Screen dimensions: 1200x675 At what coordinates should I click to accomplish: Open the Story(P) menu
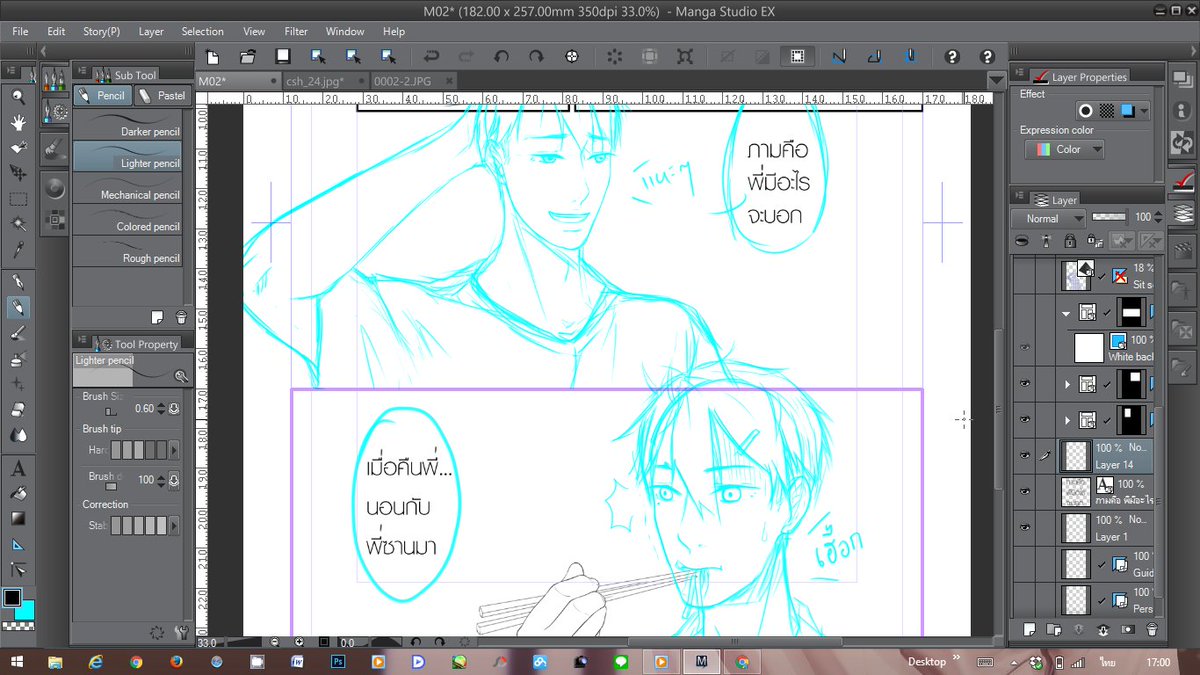point(101,31)
